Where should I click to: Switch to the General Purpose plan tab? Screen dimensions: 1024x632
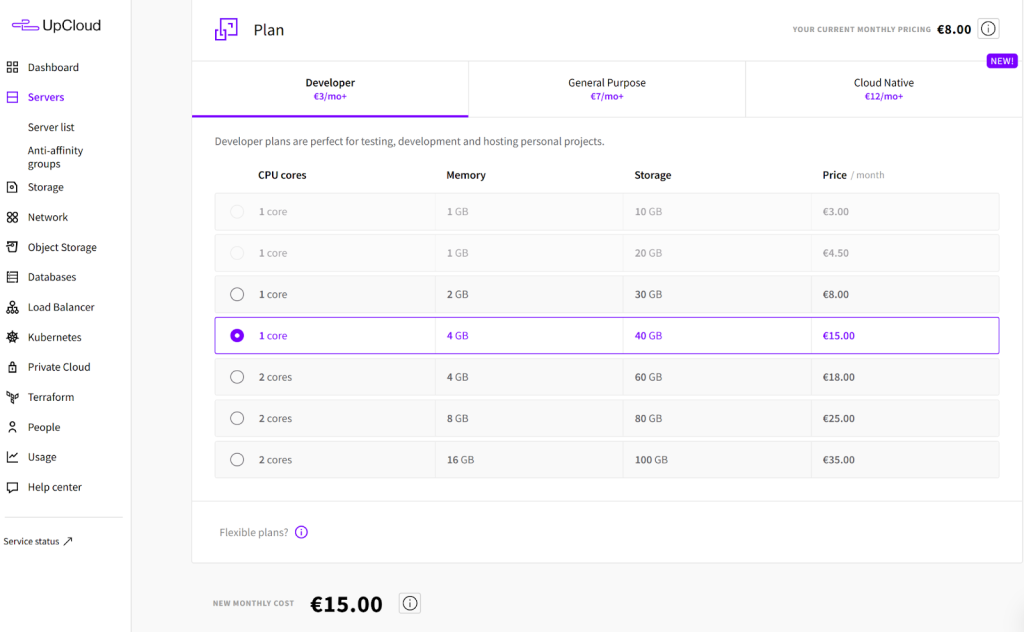pyautogui.click(x=606, y=89)
